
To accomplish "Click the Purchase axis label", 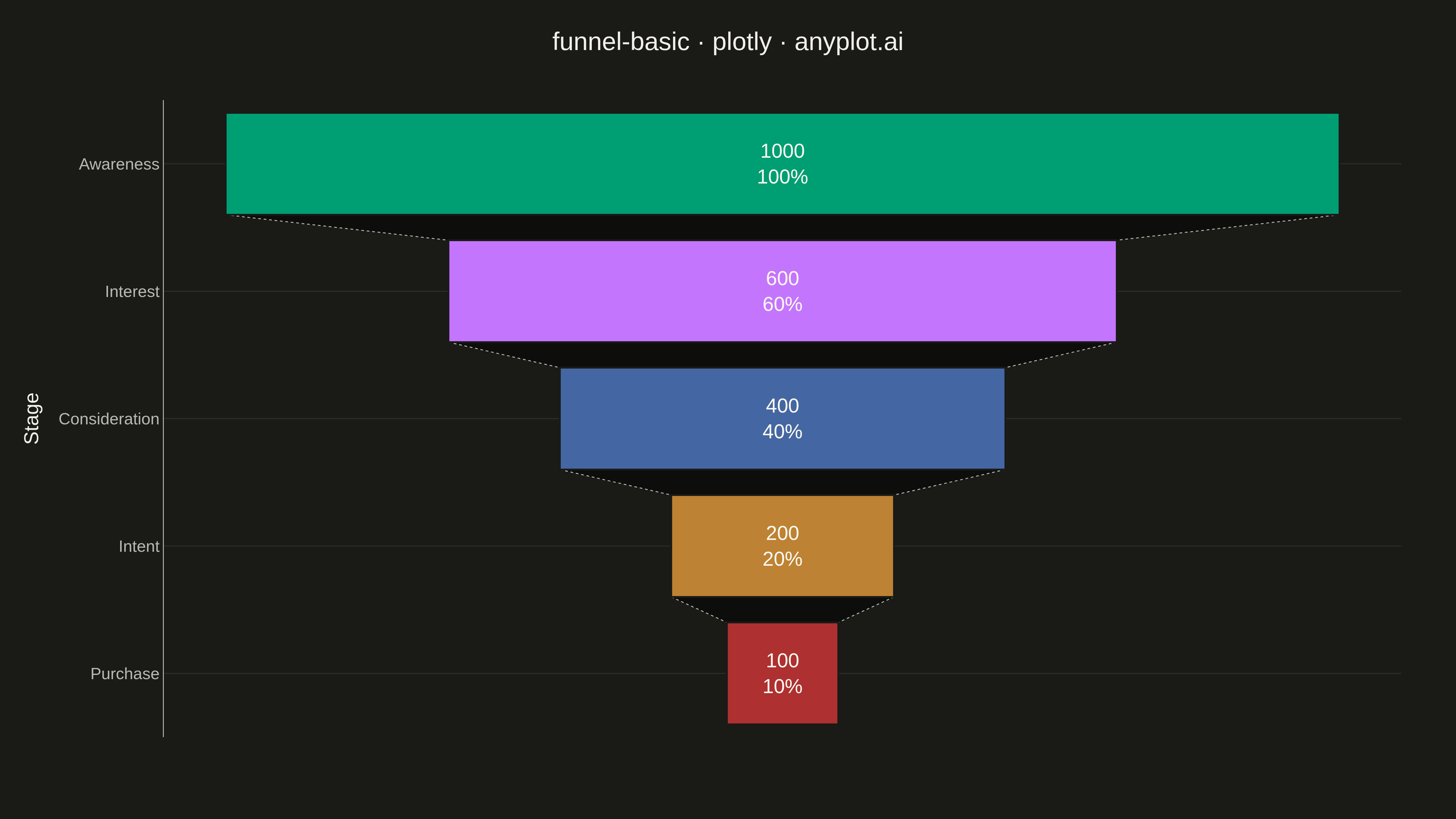I will click(125, 674).
